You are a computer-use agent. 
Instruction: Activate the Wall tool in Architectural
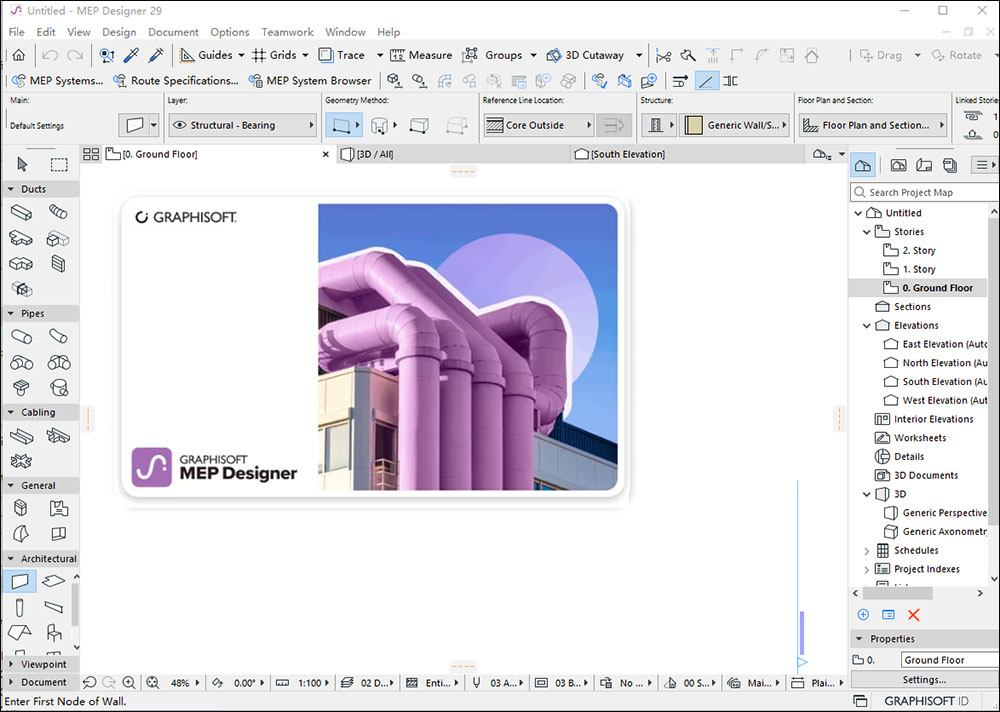(x=20, y=581)
